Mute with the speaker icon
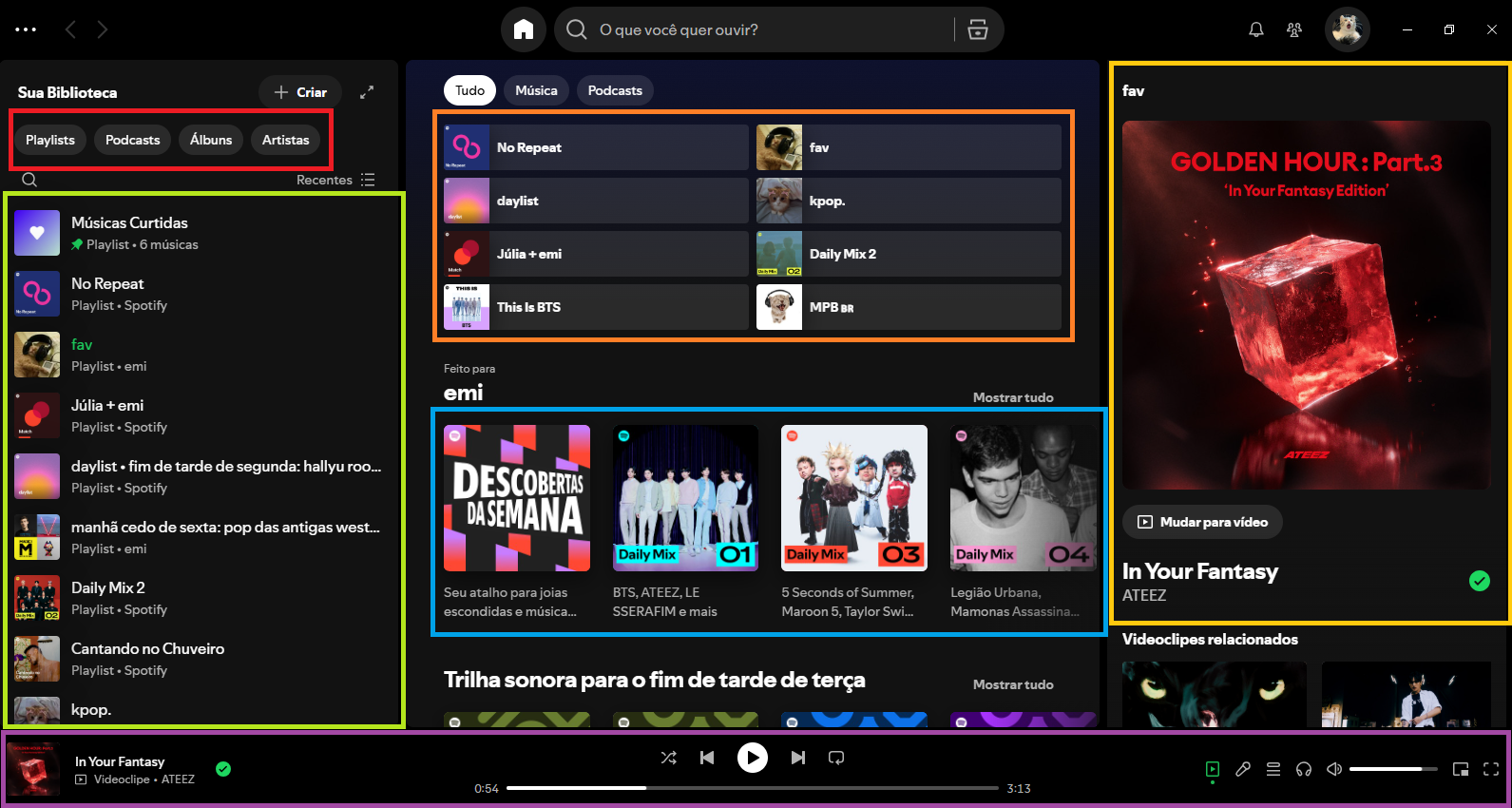This screenshot has height=808, width=1512. click(1334, 769)
